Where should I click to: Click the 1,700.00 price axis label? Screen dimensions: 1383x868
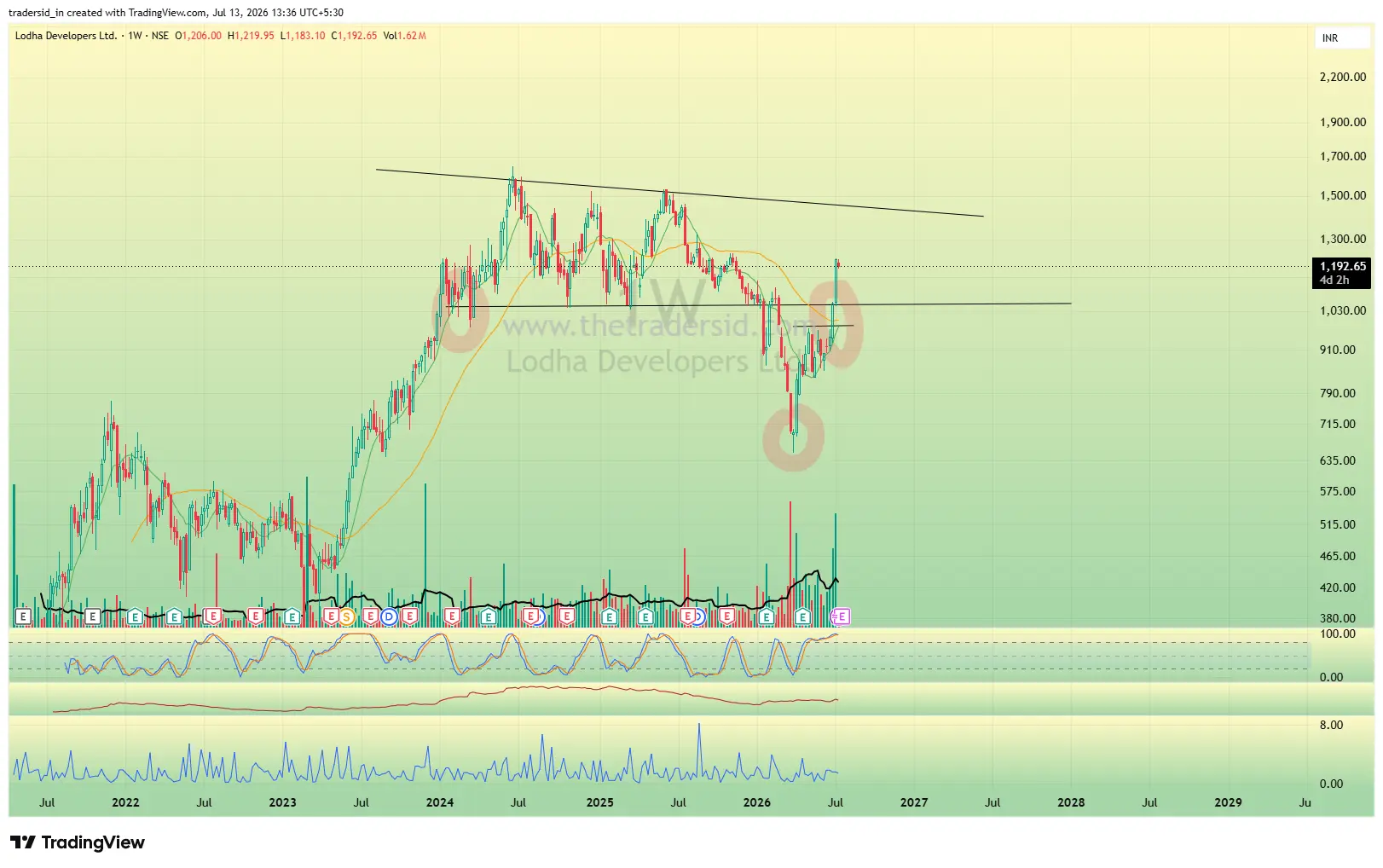(1342, 156)
